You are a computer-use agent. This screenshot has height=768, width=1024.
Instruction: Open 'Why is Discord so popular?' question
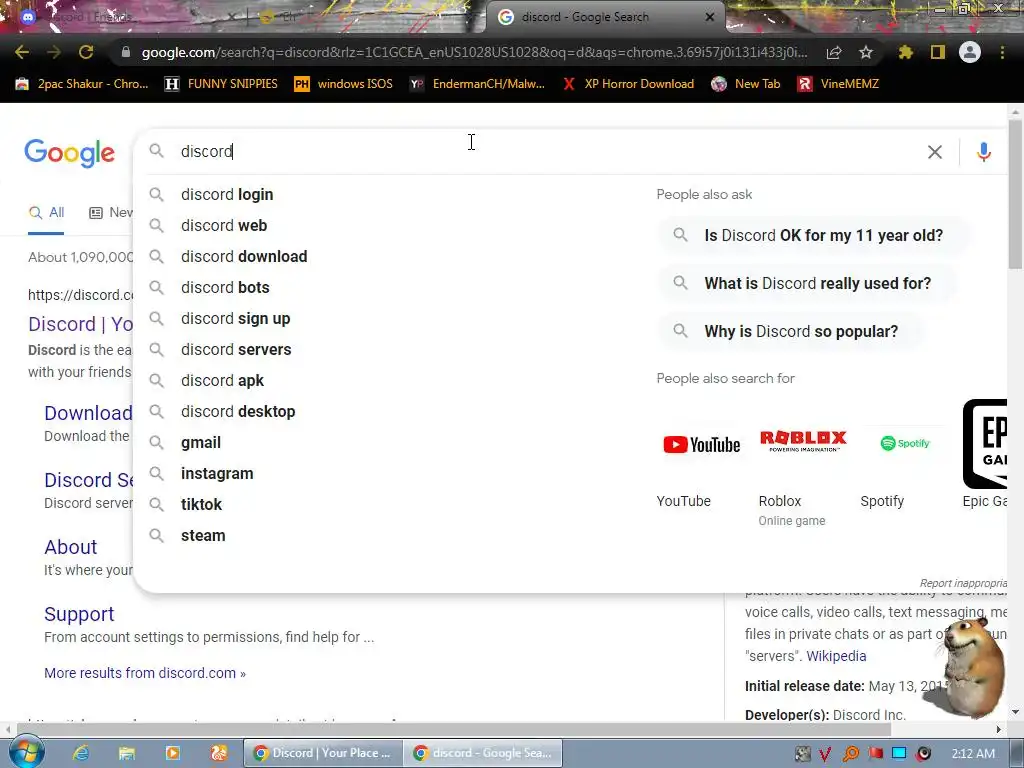(791, 331)
